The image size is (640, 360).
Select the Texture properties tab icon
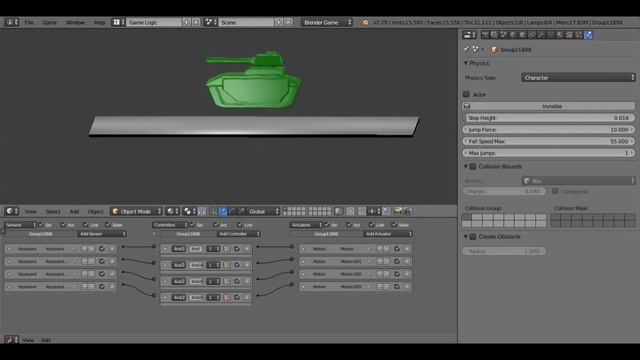click(569, 35)
